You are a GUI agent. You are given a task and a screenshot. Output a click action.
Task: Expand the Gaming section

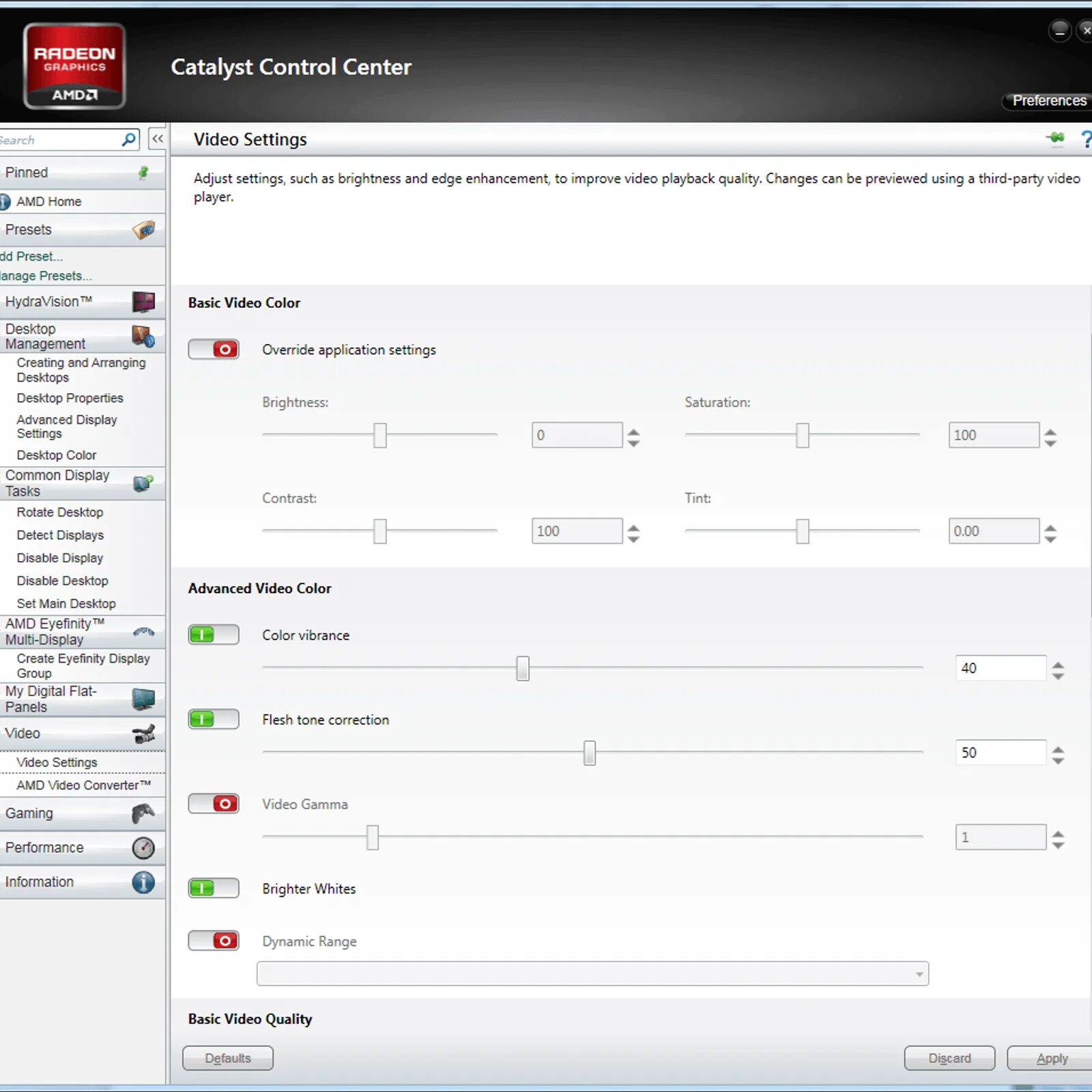point(82,814)
